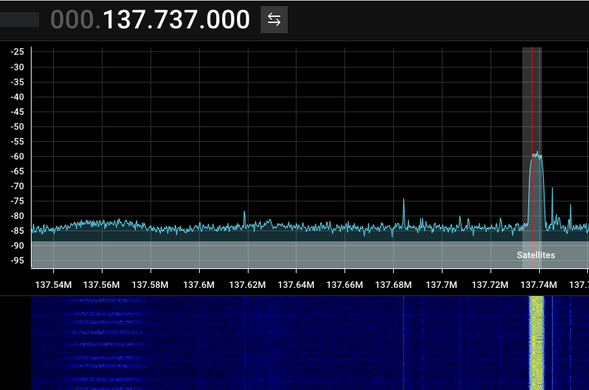Viewport: 589px width, 390px height.
Task: Click the 137.62M frequency axis label
Action: tap(248, 285)
